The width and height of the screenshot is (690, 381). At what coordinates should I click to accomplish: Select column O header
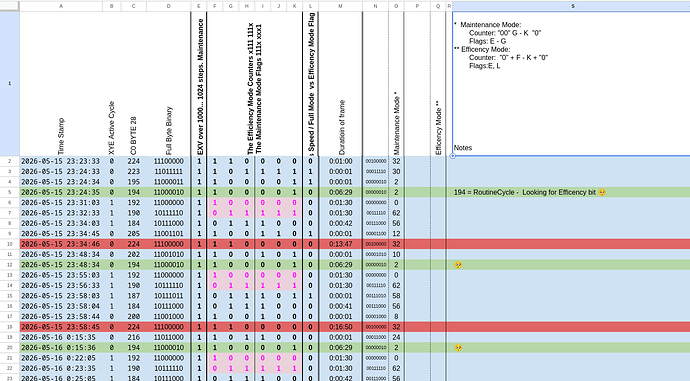coord(396,6)
